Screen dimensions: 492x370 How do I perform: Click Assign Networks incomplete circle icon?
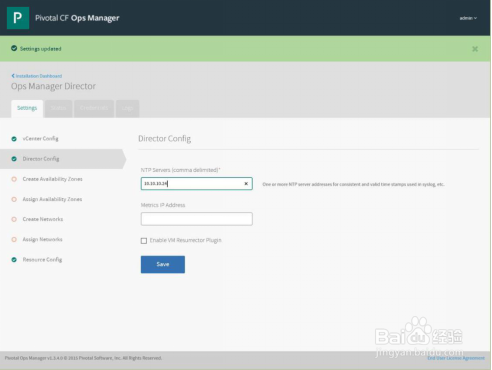coord(14,240)
